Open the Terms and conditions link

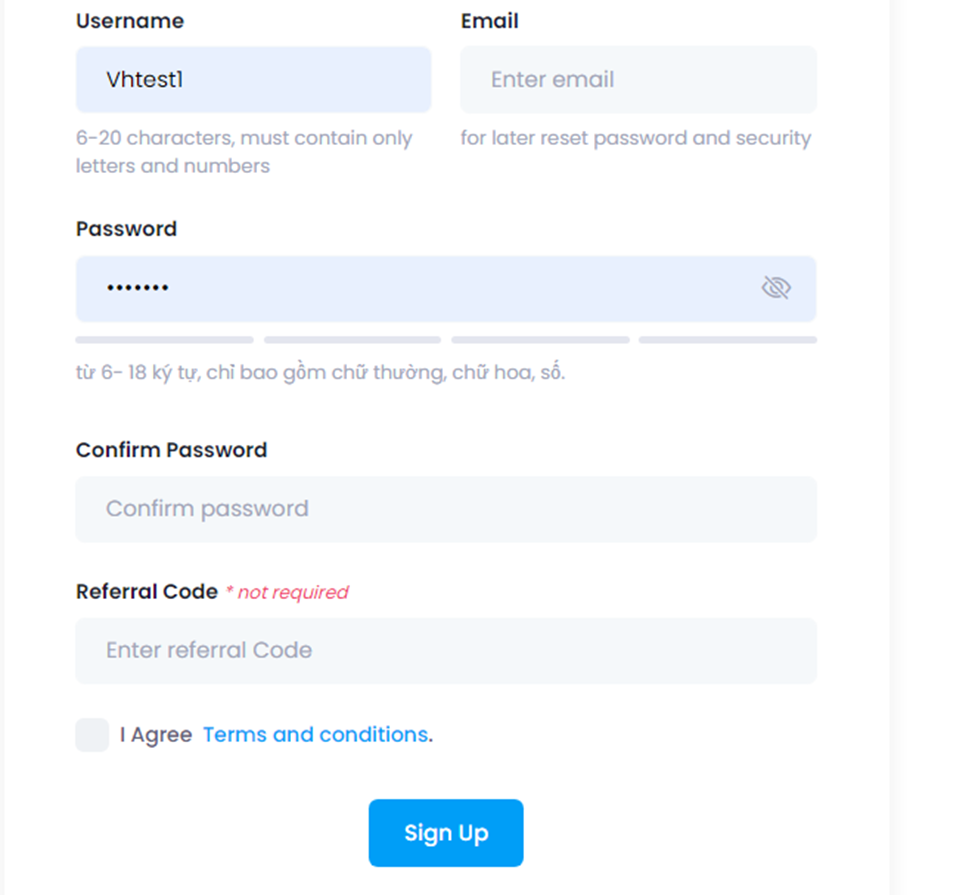pos(316,735)
